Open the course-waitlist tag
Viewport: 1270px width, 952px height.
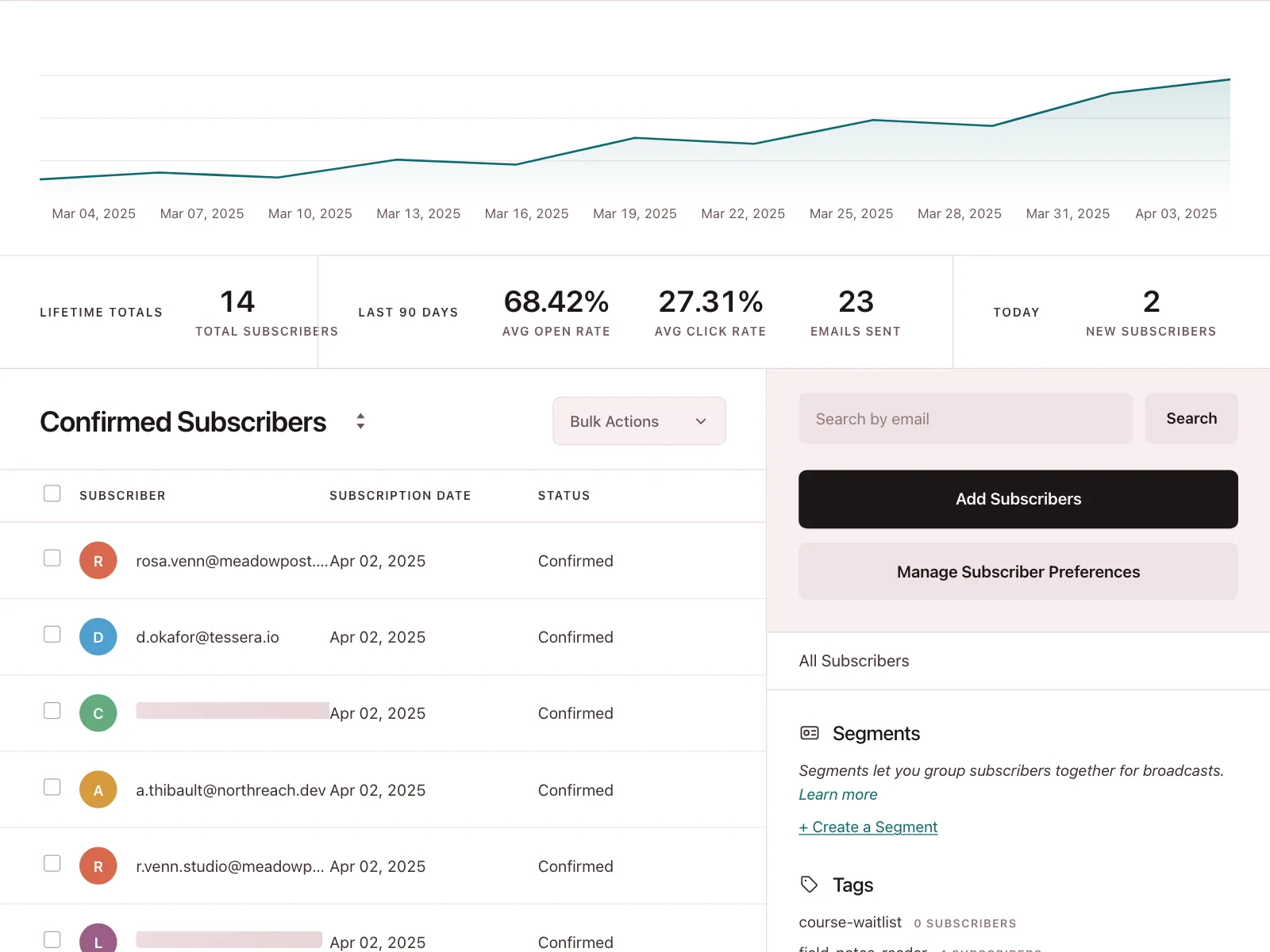point(850,922)
